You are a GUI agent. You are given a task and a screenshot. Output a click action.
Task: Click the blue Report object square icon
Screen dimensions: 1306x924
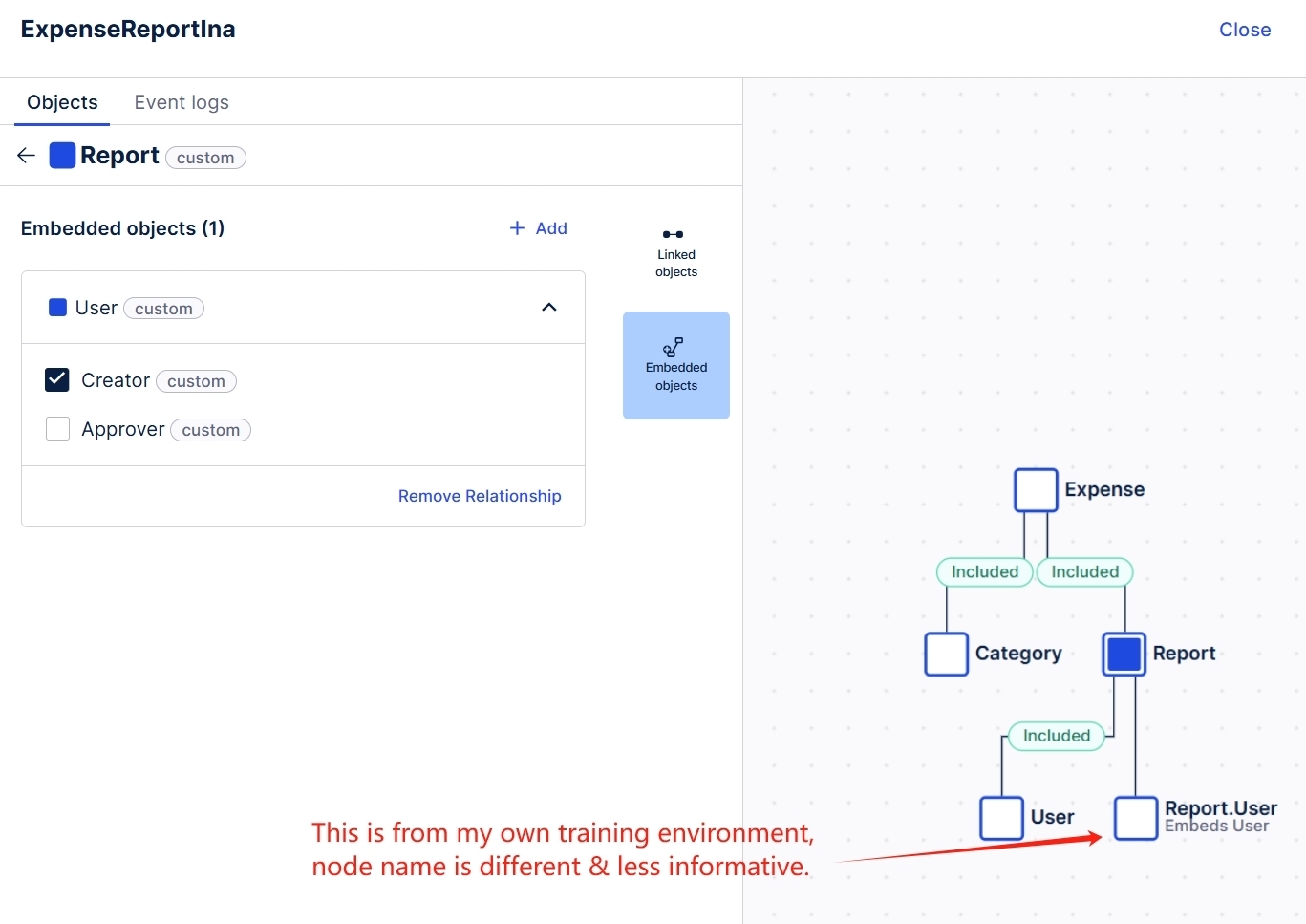click(62, 156)
